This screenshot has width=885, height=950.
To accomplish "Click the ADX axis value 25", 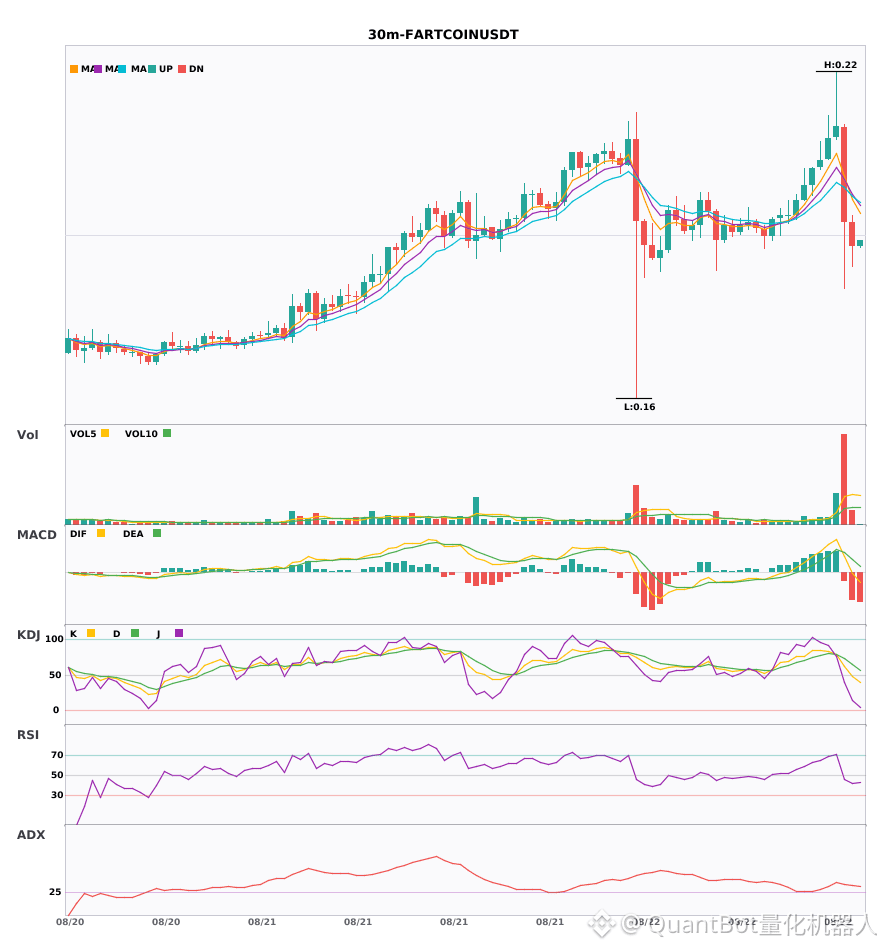I will coord(55,892).
